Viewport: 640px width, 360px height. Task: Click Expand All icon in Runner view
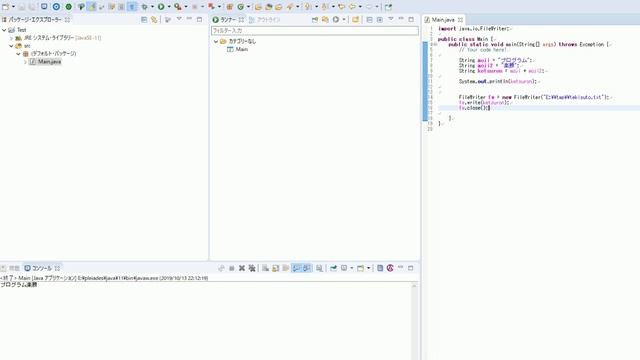click(380, 20)
